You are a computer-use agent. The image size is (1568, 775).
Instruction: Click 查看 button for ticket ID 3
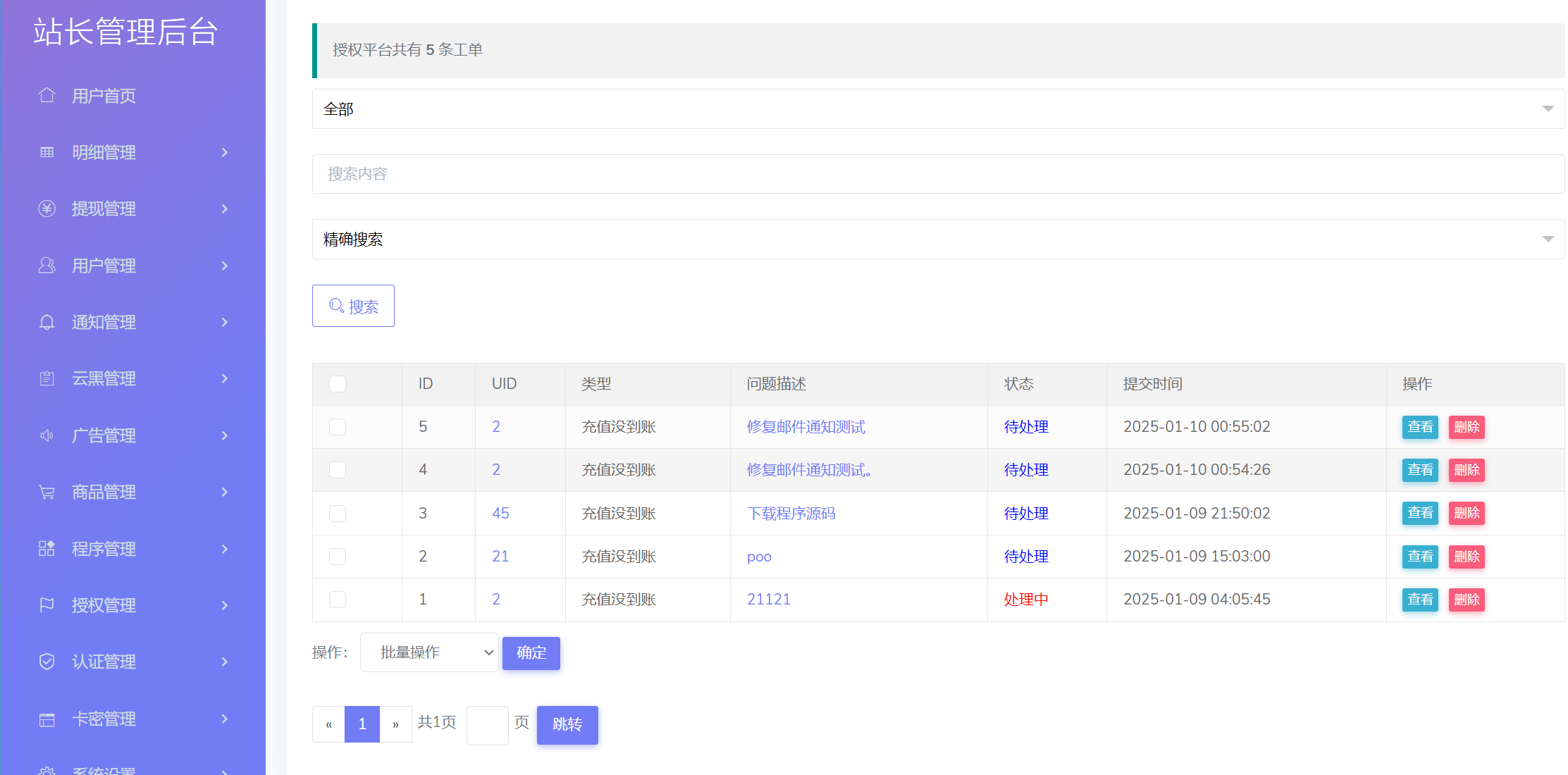pyautogui.click(x=1419, y=513)
